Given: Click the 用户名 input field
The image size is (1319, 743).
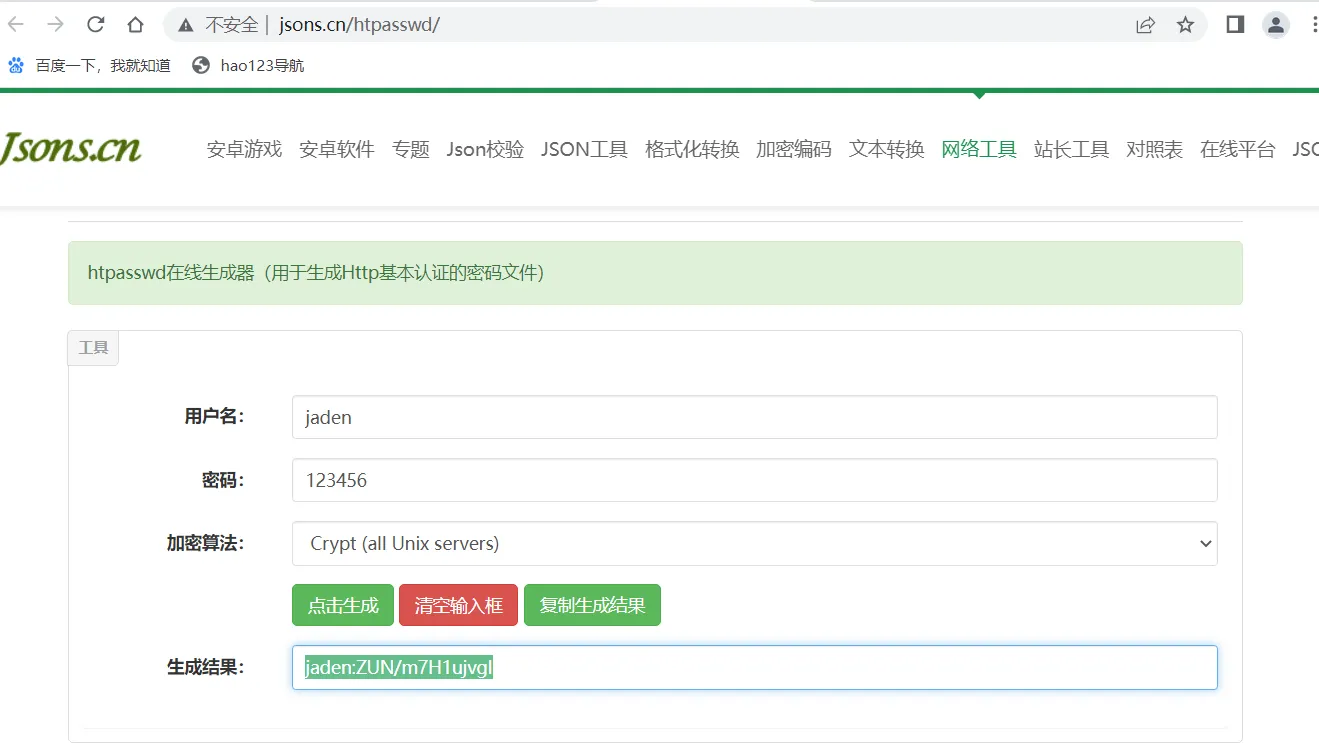Looking at the screenshot, I should pos(754,417).
